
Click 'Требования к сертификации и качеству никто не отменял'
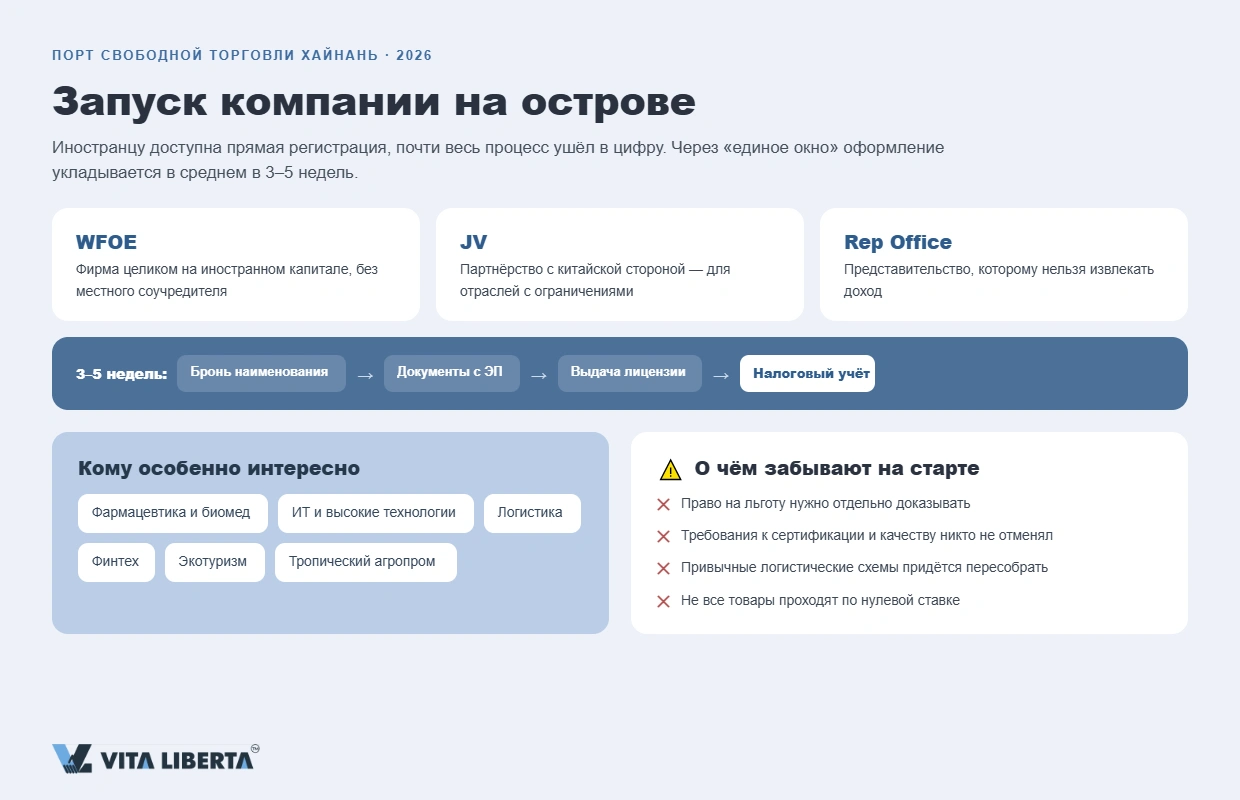867,536
